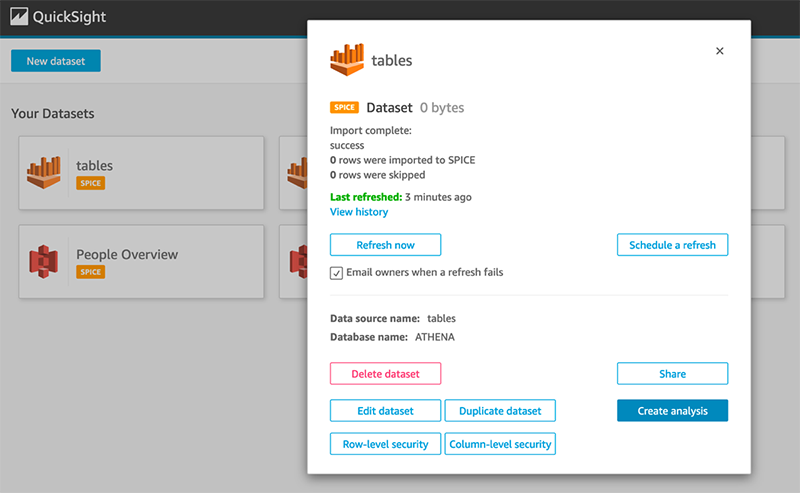Click the People Overview S3 icon

44,261
